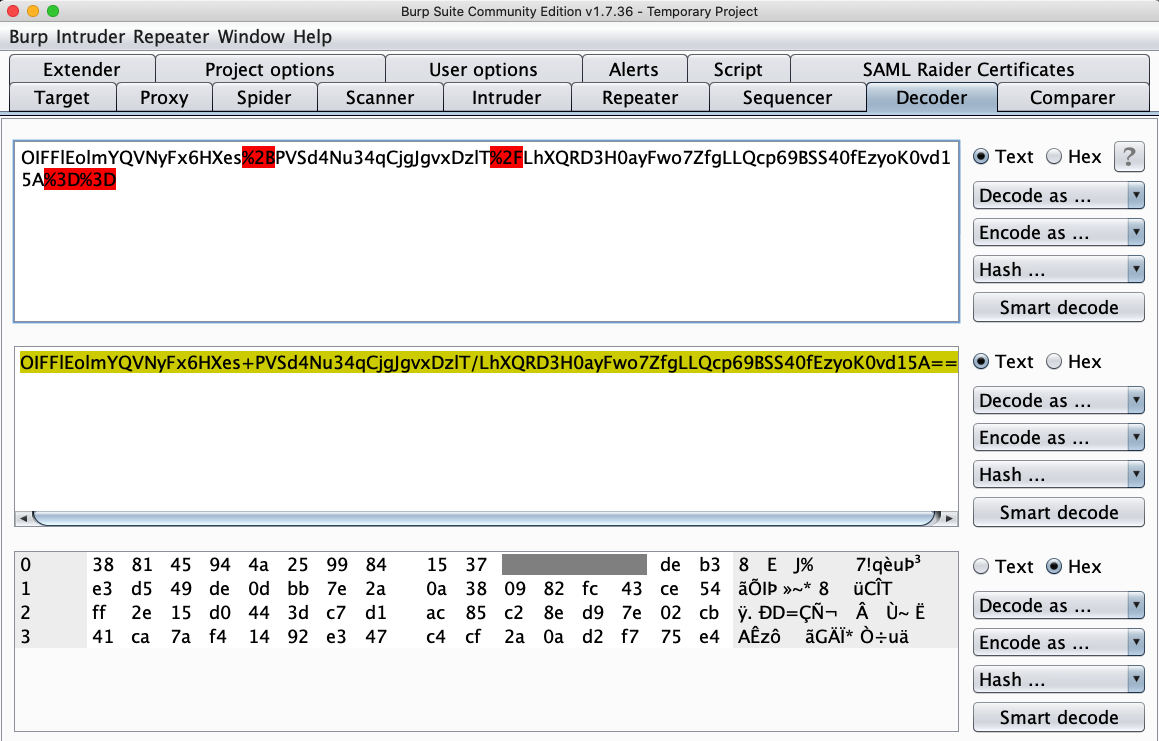Image resolution: width=1159 pixels, height=741 pixels.
Task: Select Hex radio in the third decoder panel
Action: (x=1054, y=566)
